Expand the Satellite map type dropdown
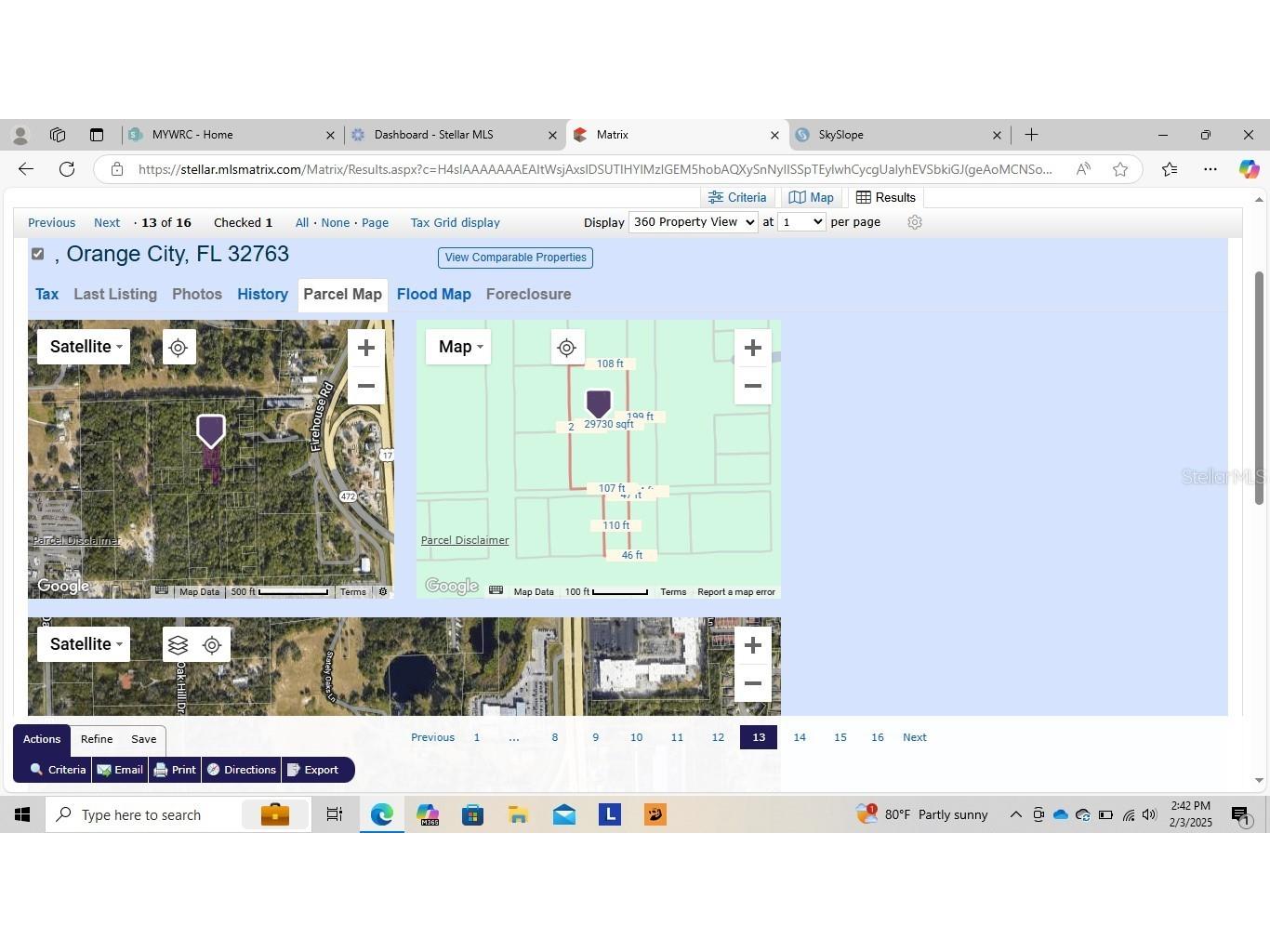The height and width of the screenshot is (952, 1270). pos(85,347)
